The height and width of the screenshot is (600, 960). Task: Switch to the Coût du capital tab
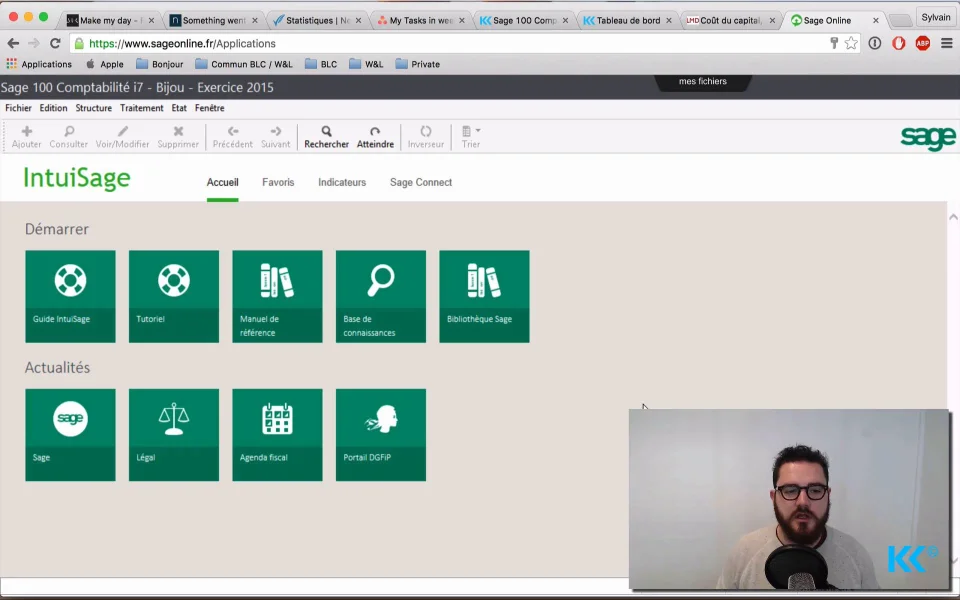click(x=731, y=20)
